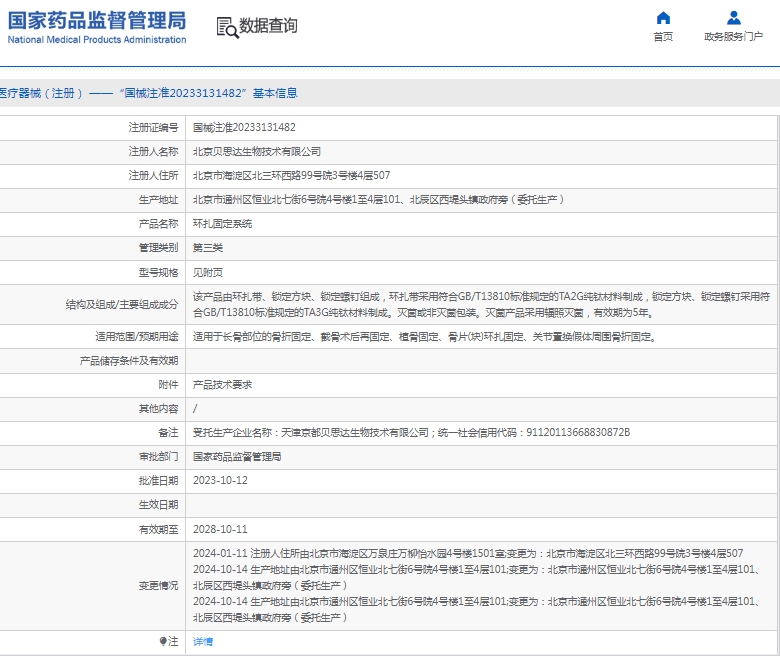The width and height of the screenshot is (780, 659).
Task: Select registration number value 国械注准20233131482
Action: 244,127
